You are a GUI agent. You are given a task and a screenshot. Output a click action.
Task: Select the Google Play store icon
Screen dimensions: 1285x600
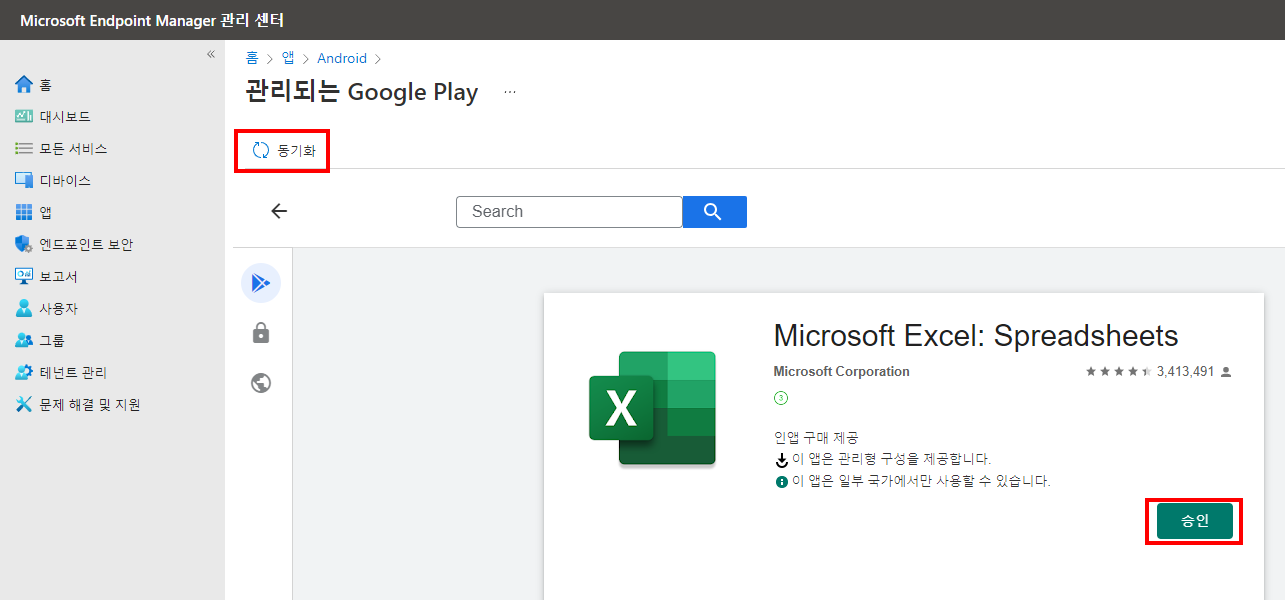point(261,284)
